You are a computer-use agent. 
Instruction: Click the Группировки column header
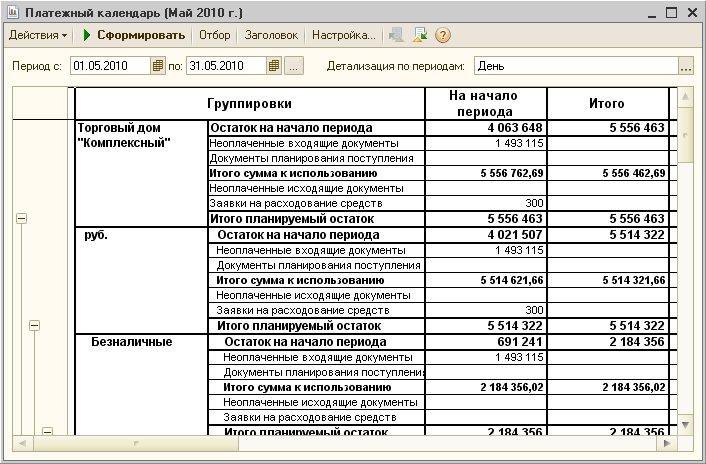coord(249,104)
